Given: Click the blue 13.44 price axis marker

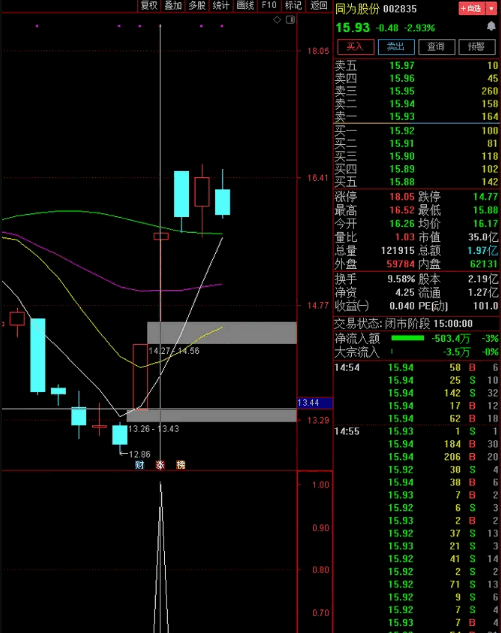Looking at the screenshot, I should coord(315,402).
